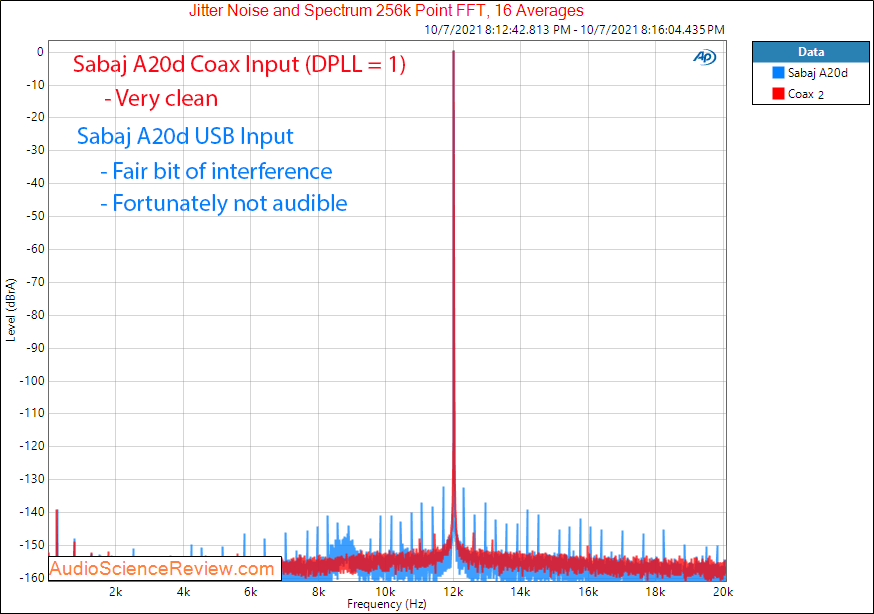The image size is (874, 614).
Task: Click the blue Sabaj A20d legend swatch
Action: coord(778,73)
